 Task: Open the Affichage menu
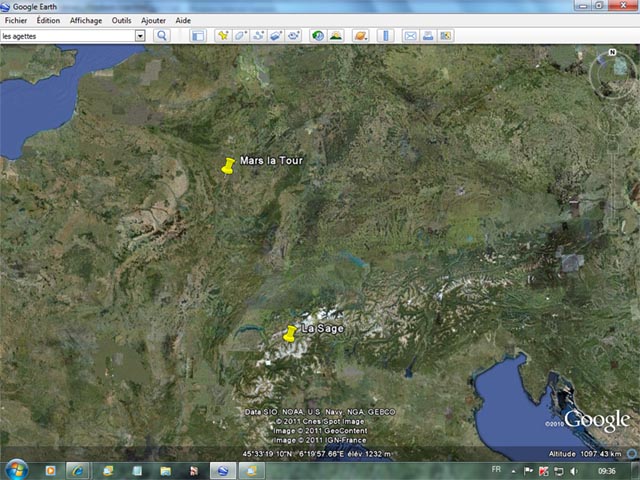86,20
